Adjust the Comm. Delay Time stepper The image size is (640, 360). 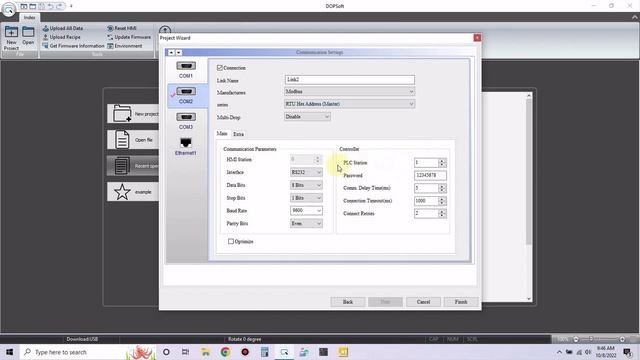(442, 188)
